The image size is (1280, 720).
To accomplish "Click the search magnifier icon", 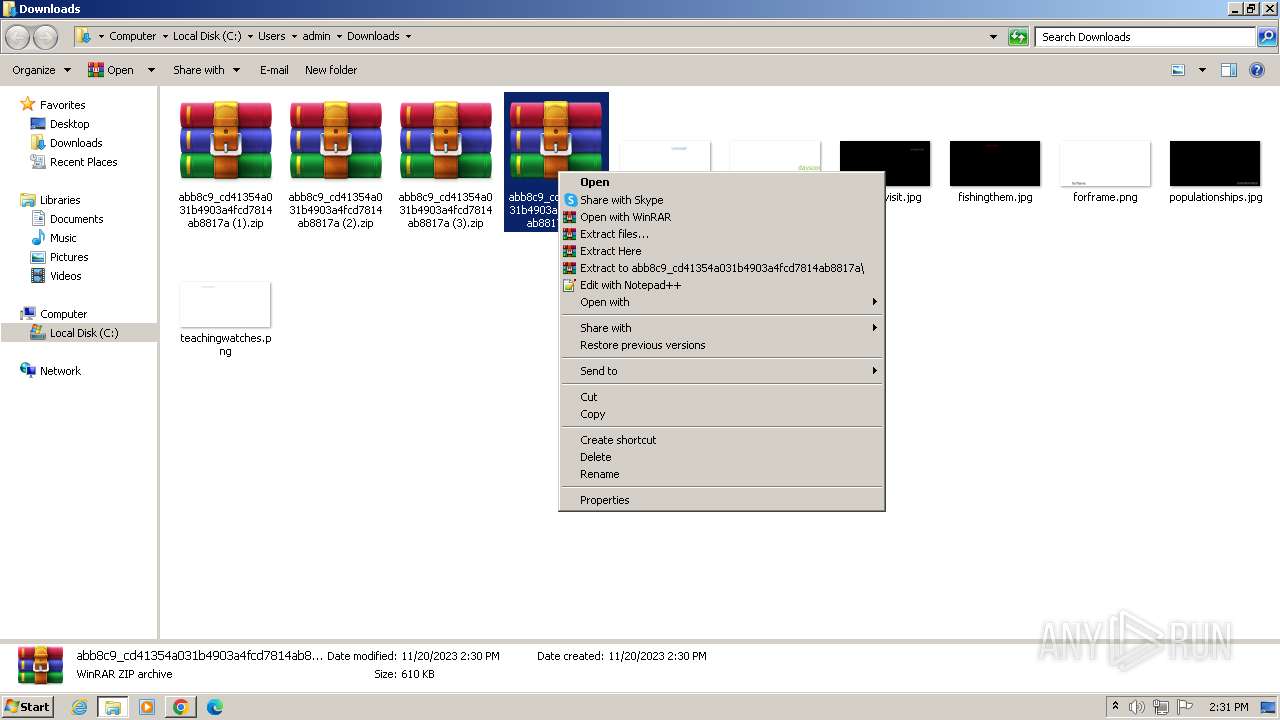I will [x=1267, y=37].
